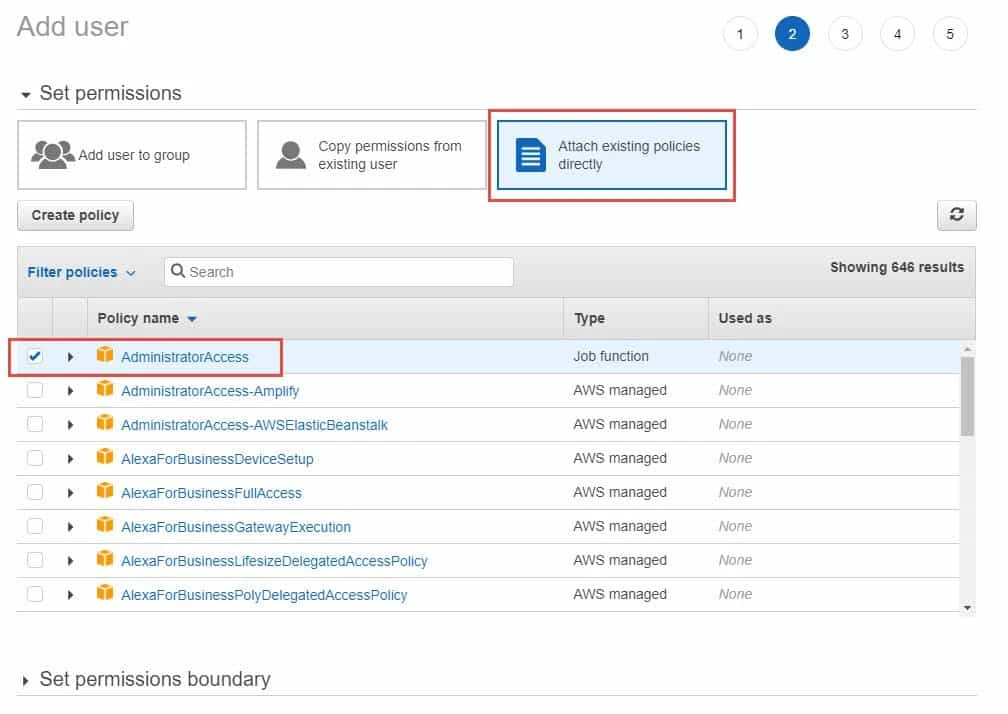
Task: Go to step 3 of the wizard
Action: coord(845,33)
